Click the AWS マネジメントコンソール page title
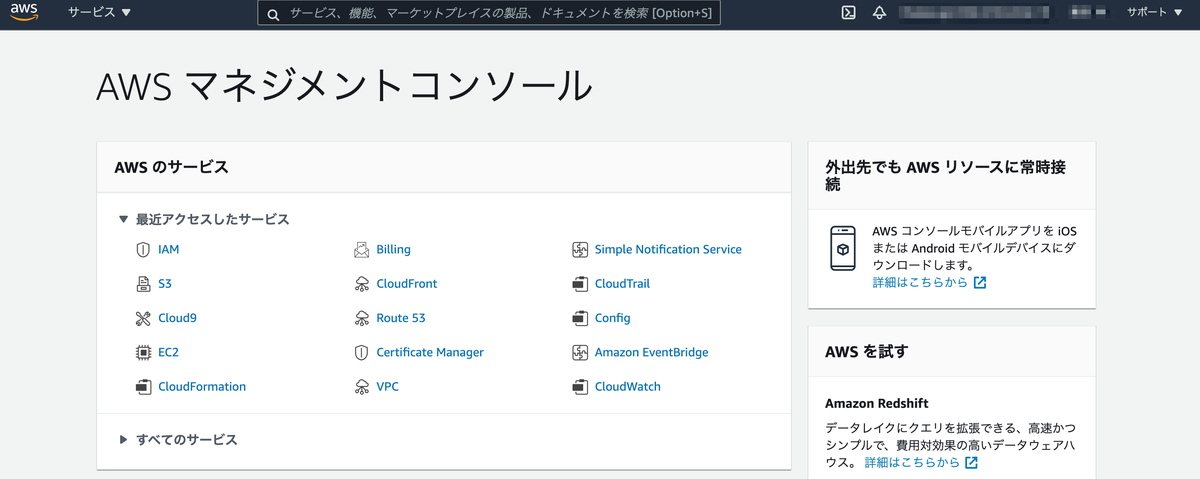The width and height of the screenshot is (1200, 479). coord(345,87)
